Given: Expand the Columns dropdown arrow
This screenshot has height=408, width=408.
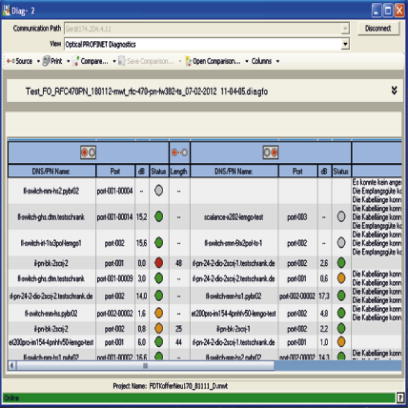Looking at the screenshot, I should (x=277, y=61).
